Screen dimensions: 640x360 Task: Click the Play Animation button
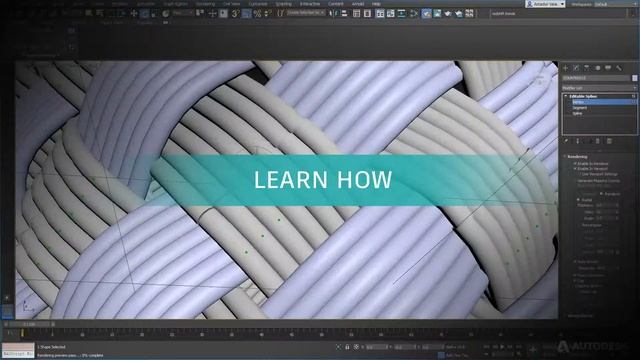tap(502, 347)
